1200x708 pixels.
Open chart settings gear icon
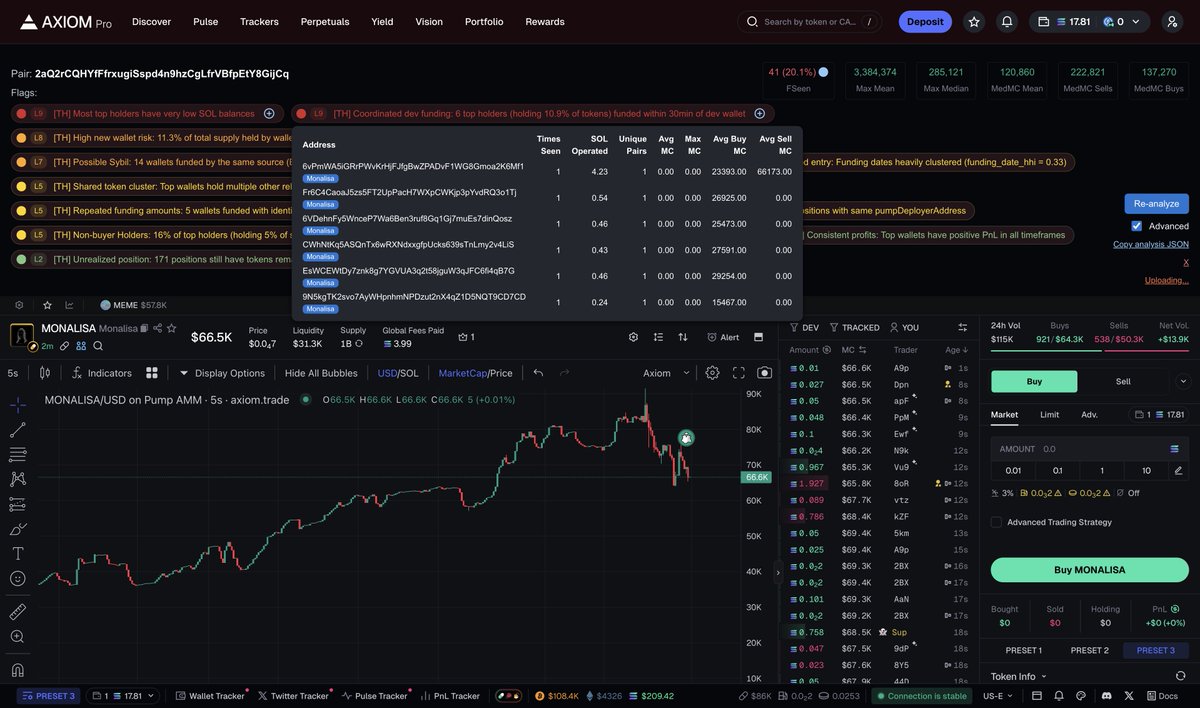pos(712,372)
